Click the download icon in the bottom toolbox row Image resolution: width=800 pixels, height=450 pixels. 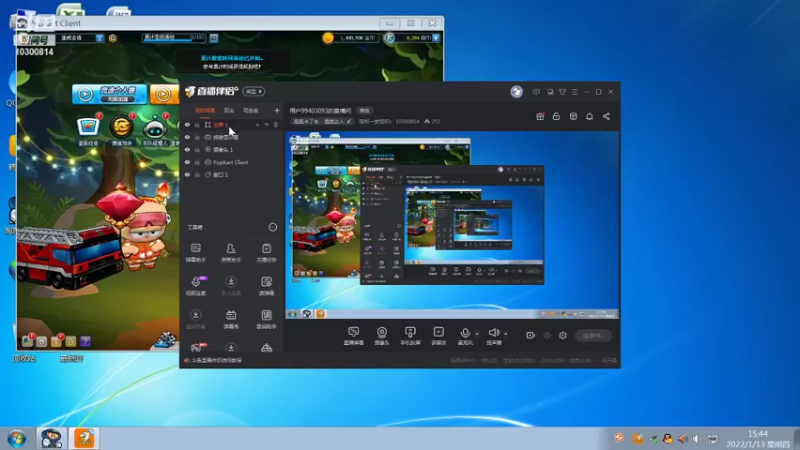(x=231, y=347)
